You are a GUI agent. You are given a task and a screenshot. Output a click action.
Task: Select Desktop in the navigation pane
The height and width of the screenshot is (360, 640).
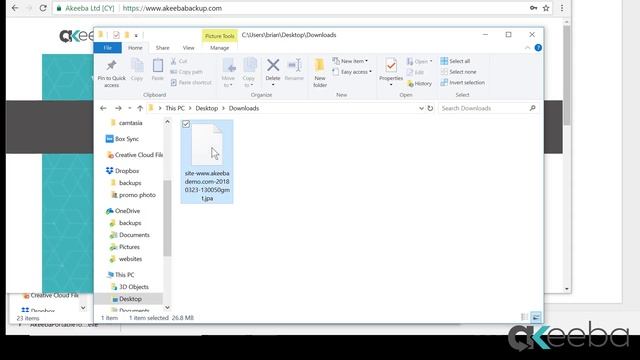pos(130,299)
